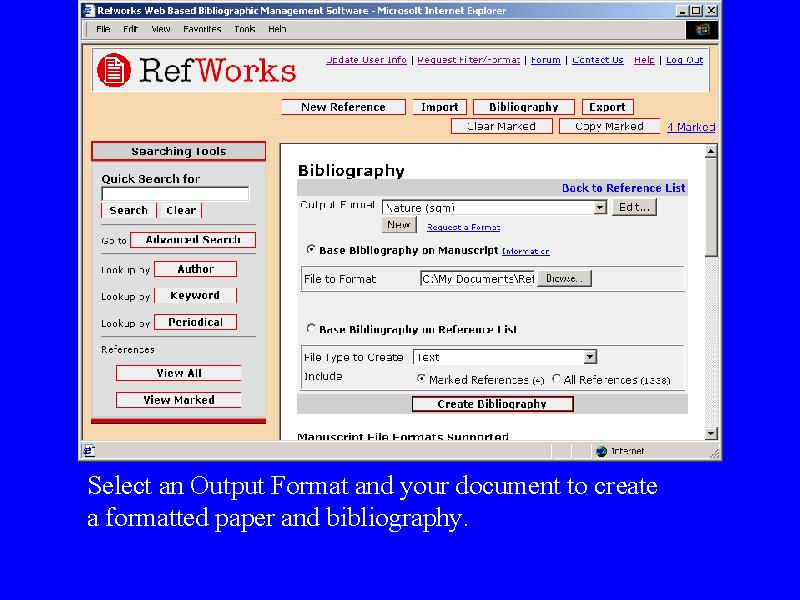The image size is (800, 600).
Task: Click the Clear Marked button
Action: (x=502, y=126)
